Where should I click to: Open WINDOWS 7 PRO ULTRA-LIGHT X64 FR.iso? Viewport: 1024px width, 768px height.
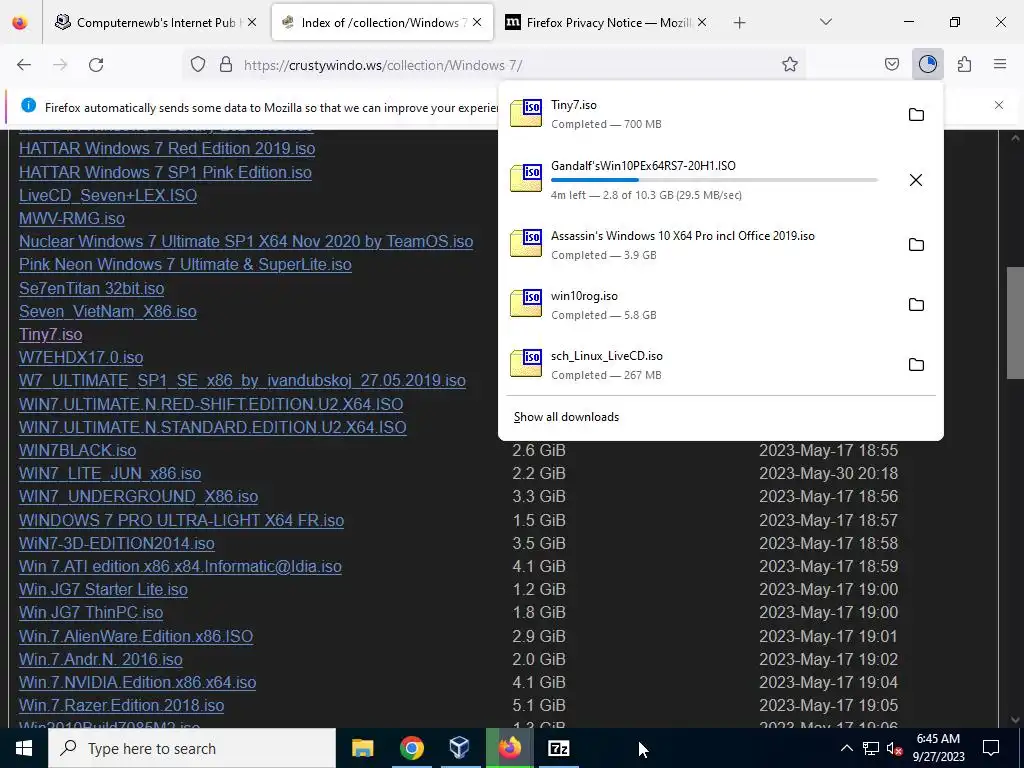182,520
